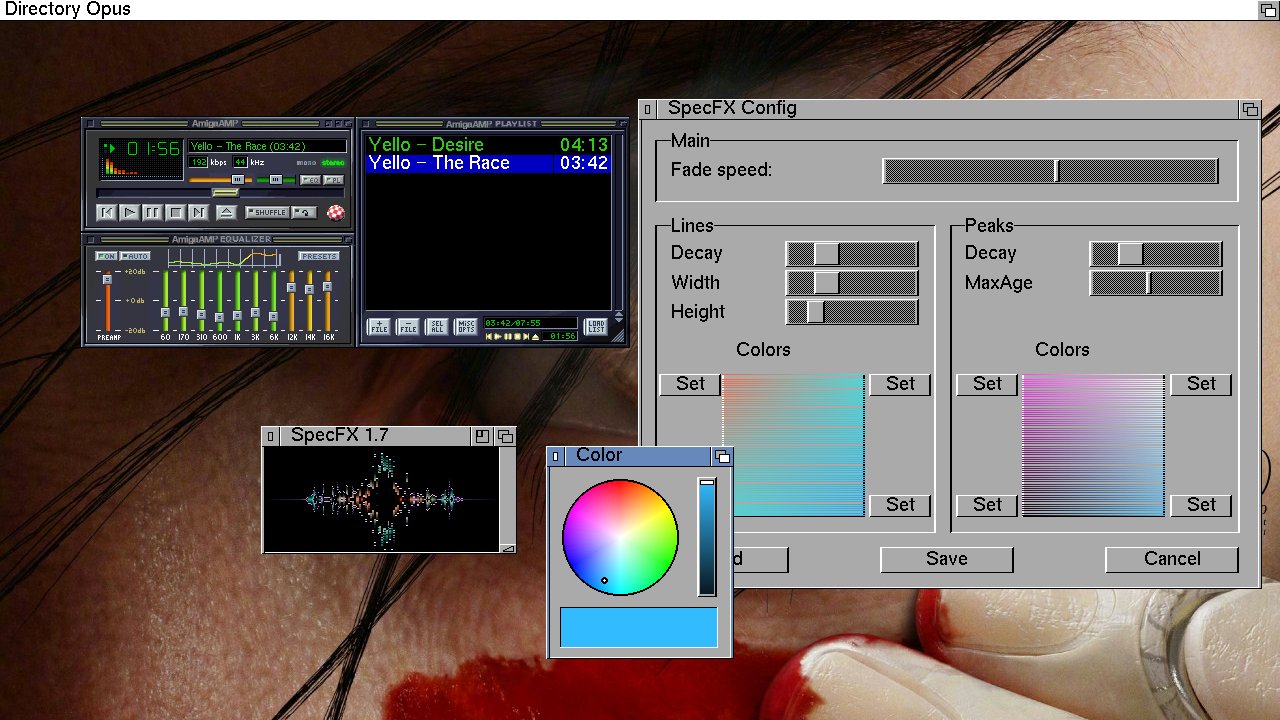The height and width of the screenshot is (720, 1280).
Task: Open equalizer PRESETS
Action: point(319,256)
